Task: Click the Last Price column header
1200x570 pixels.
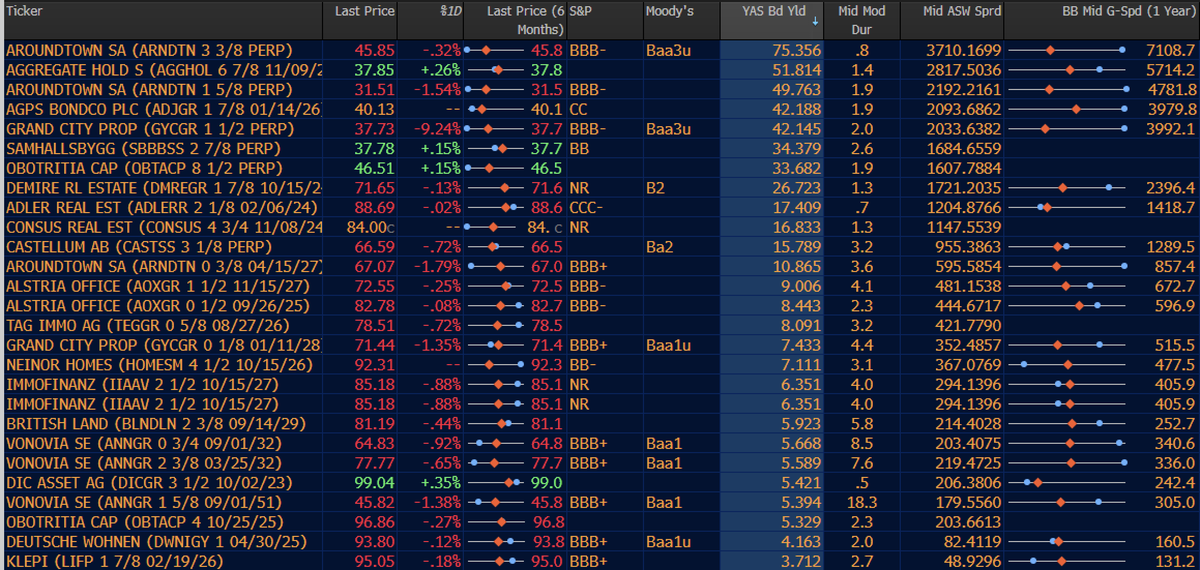Action: coord(366,11)
